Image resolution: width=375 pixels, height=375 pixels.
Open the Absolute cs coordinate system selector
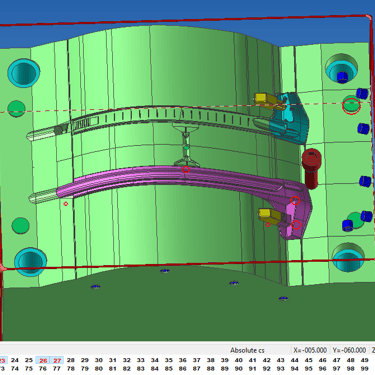coord(247,350)
